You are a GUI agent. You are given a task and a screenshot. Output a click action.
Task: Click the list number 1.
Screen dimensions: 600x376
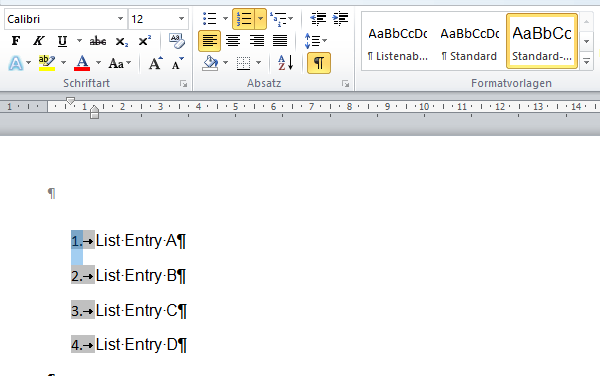pos(77,241)
